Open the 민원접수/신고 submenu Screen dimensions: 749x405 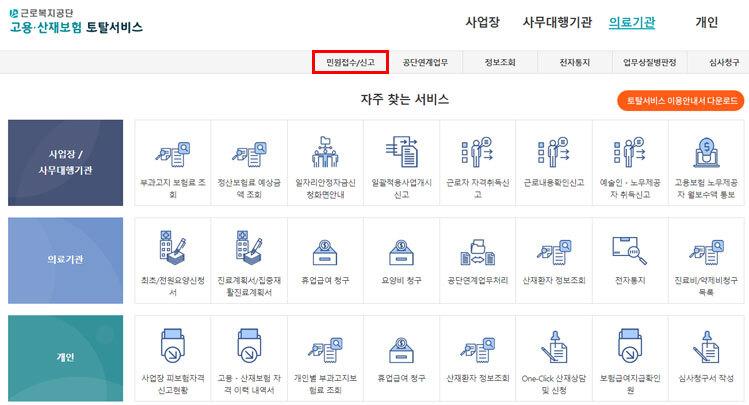350,62
